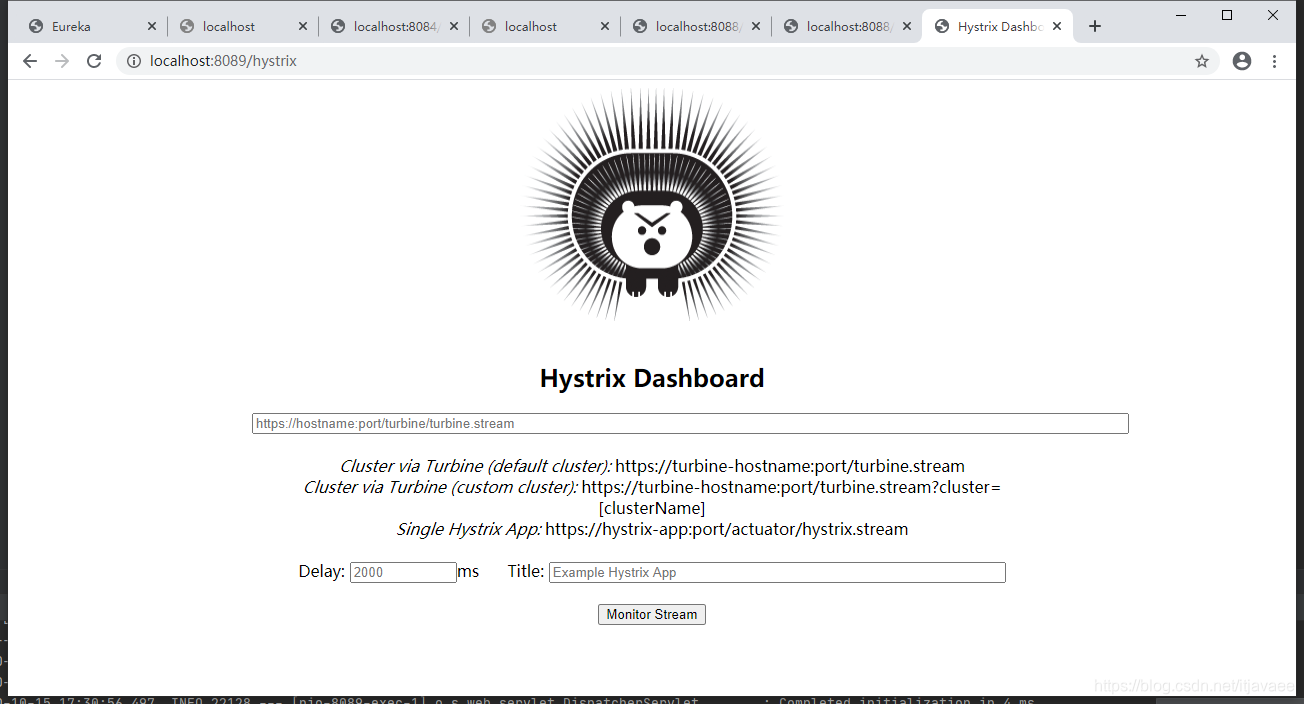Image resolution: width=1304 pixels, height=704 pixels.
Task: Minimize the Chrome window
Action: click(1181, 14)
